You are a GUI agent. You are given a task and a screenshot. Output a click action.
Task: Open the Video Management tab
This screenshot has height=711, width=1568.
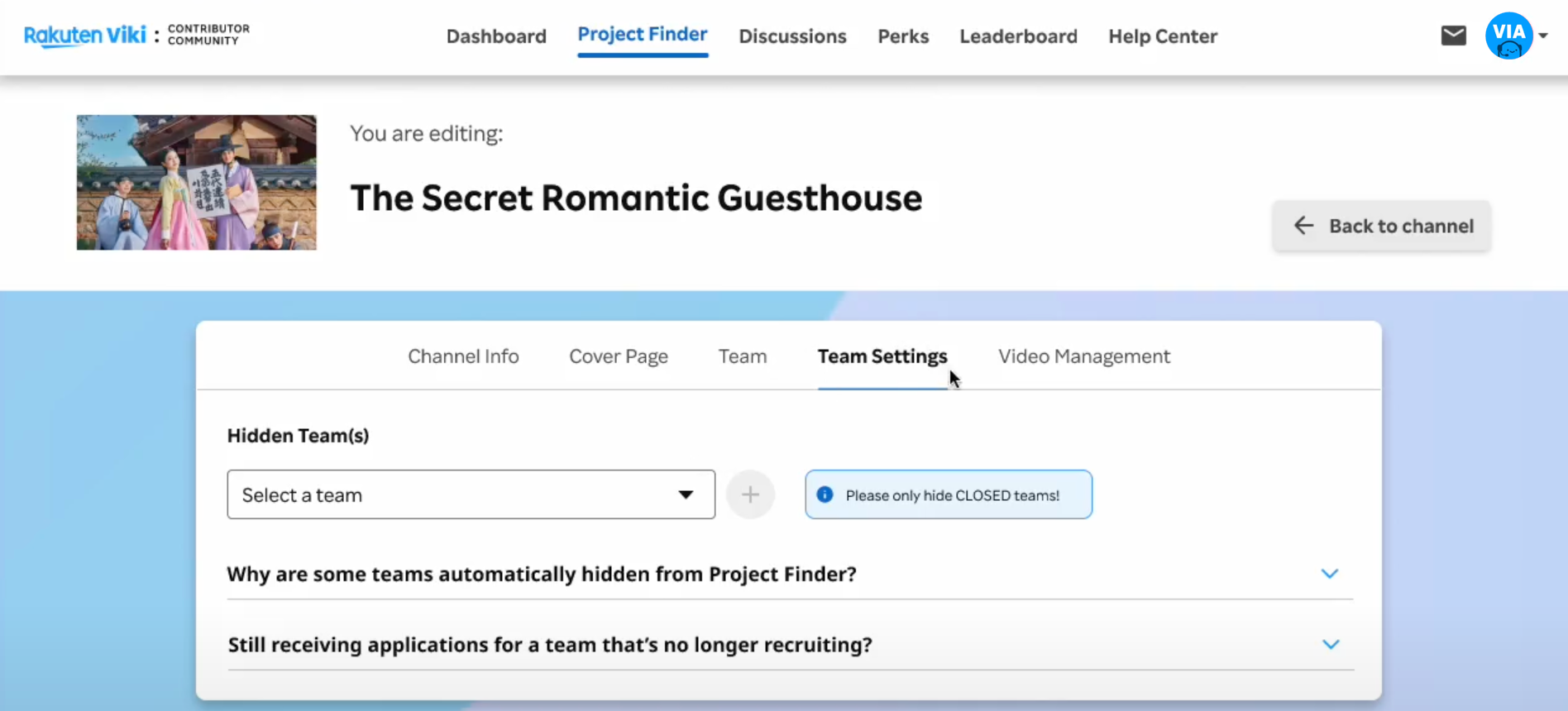pos(1083,356)
